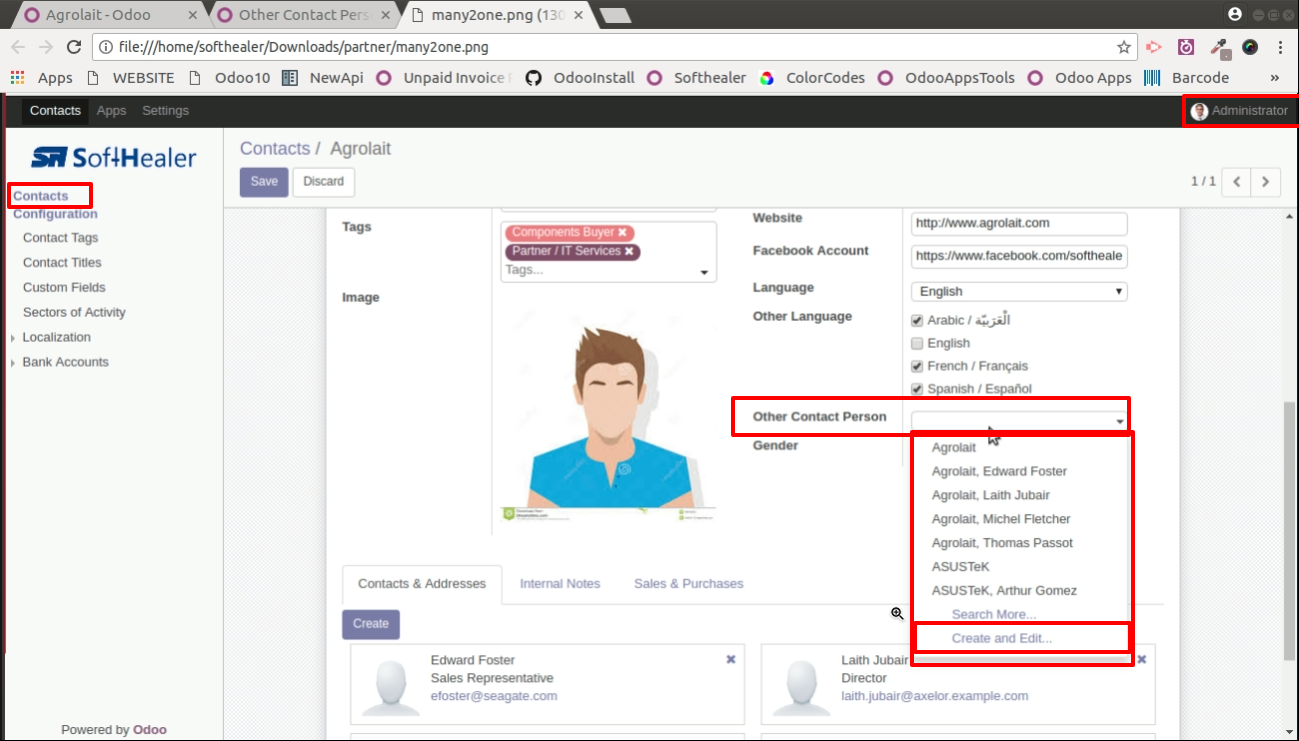1299x741 pixels.
Task: Go back with the browser back arrow
Action: pos(18,47)
